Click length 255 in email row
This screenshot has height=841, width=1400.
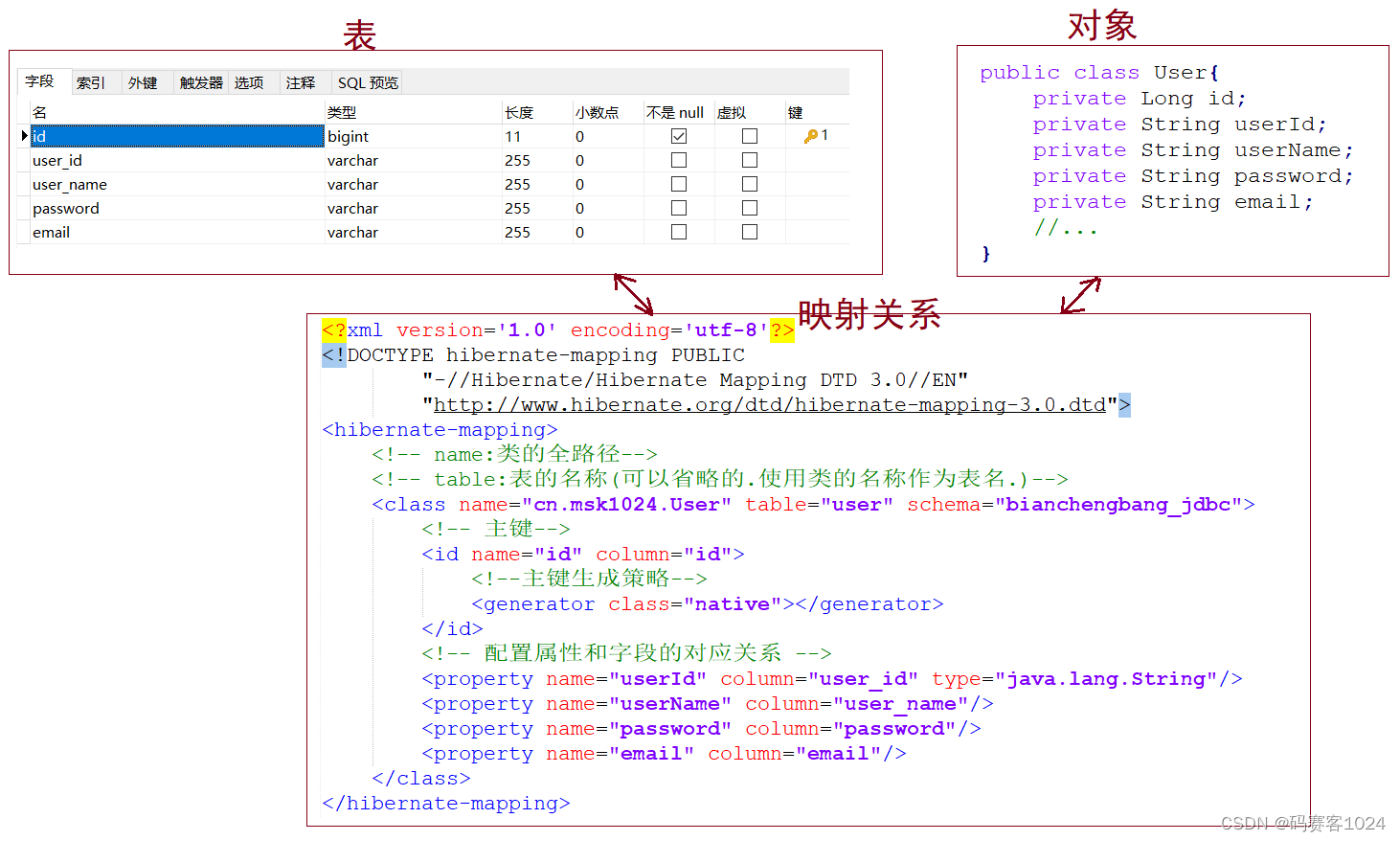pos(517,233)
